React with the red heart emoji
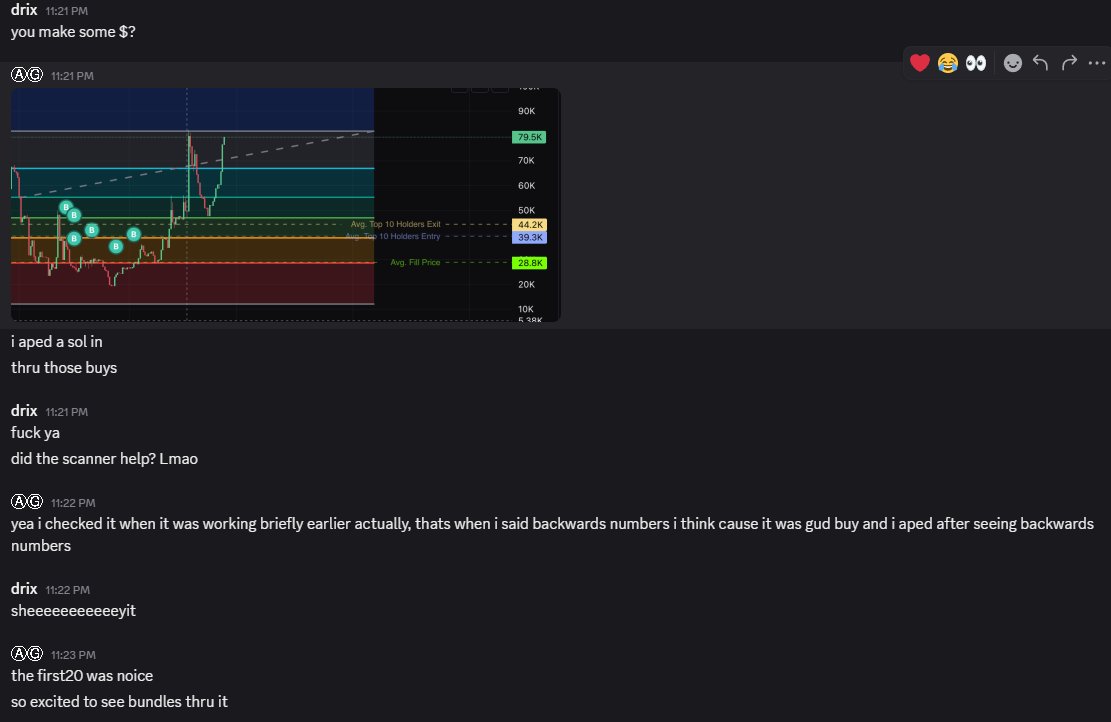 (x=920, y=63)
